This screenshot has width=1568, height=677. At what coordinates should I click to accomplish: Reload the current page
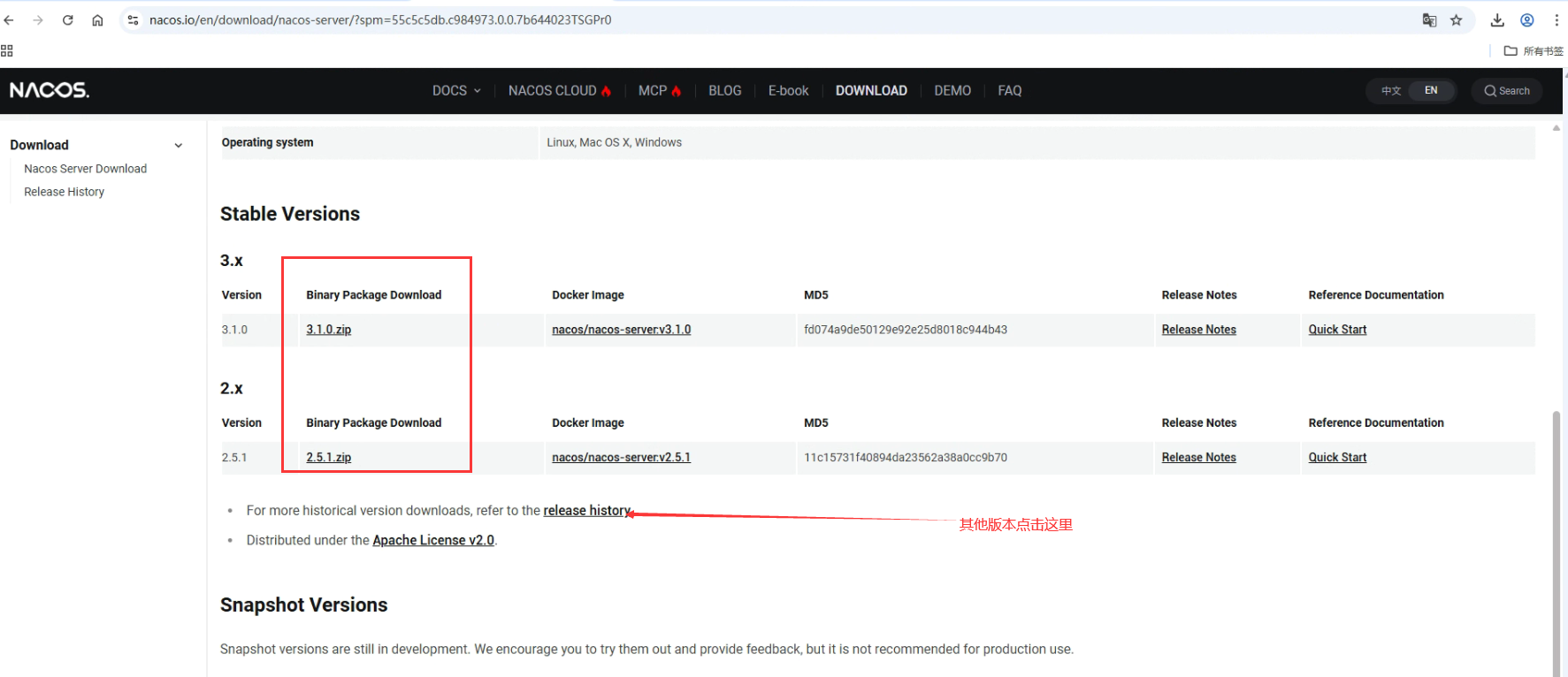pyautogui.click(x=68, y=20)
